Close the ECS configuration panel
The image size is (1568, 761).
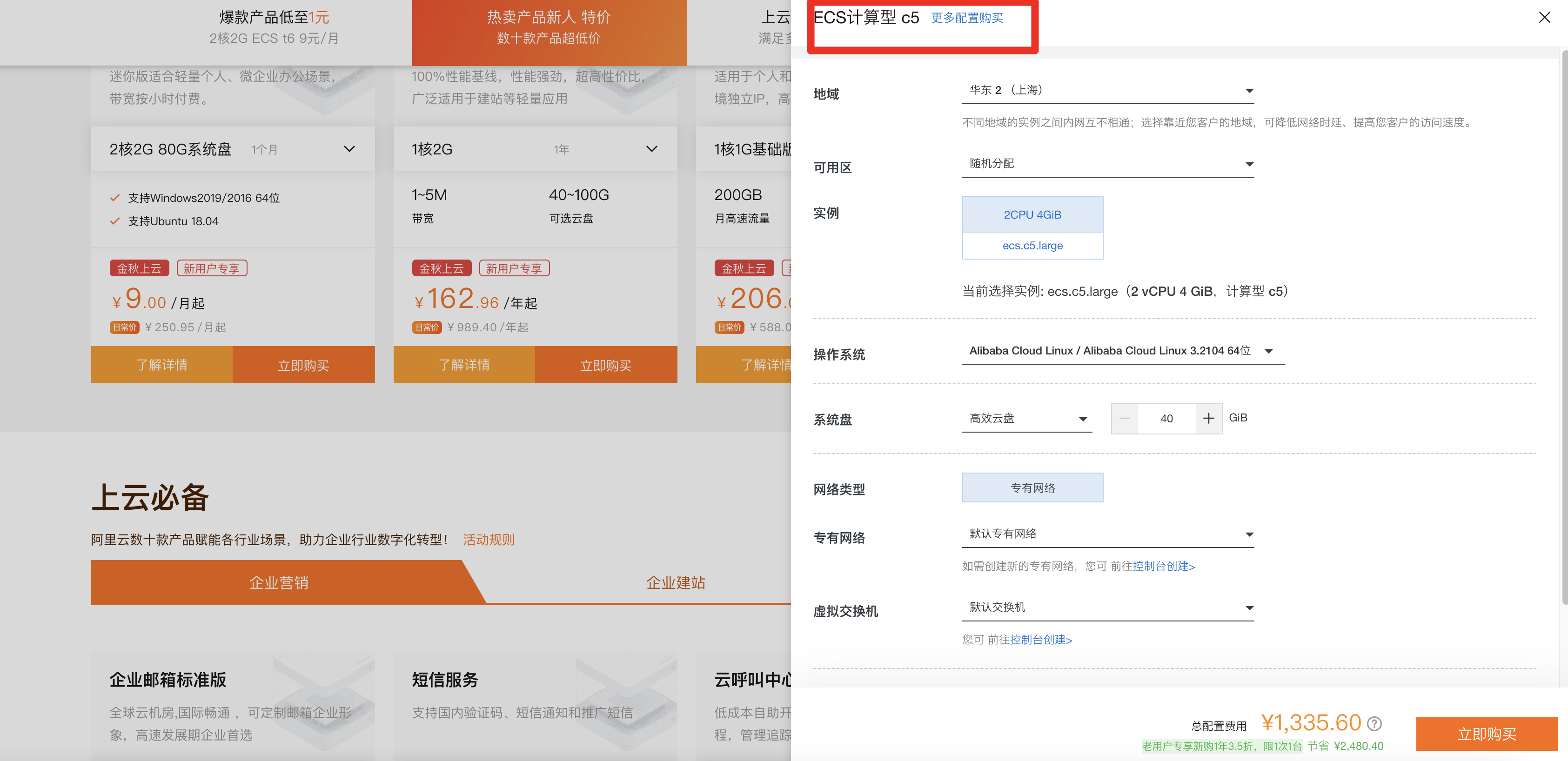[x=1544, y=17]
